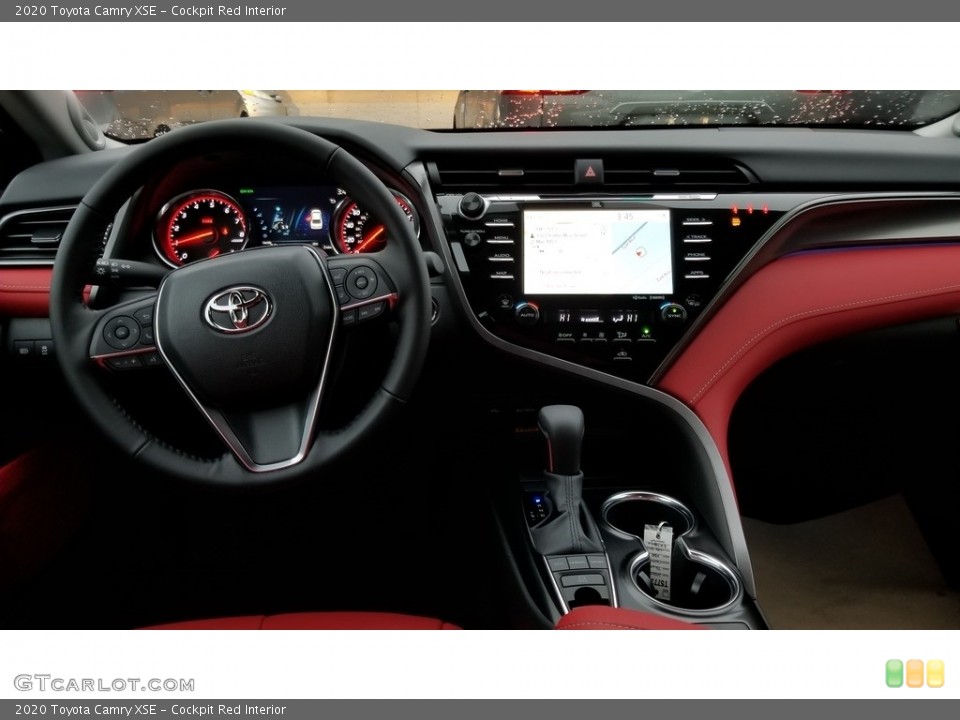
Task: Click the map on the infotainment touchscreen
Action: pyautogui.click(x=640, y=251)
